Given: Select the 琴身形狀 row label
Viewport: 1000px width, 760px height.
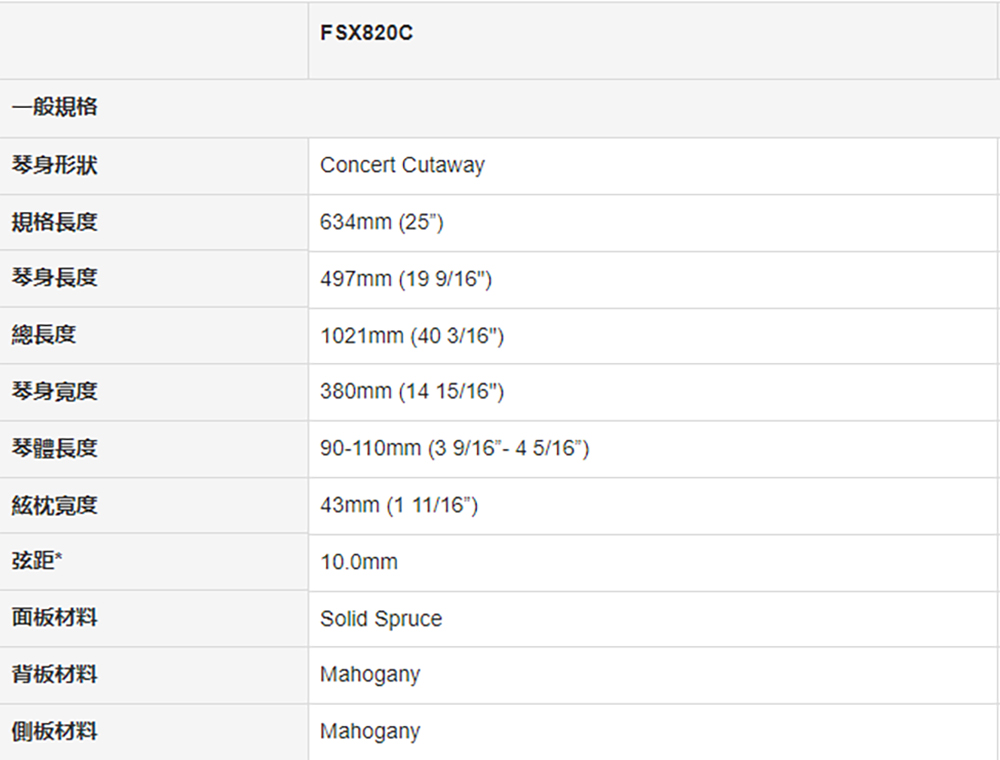Looking at the screenshot, I should 54,165.
